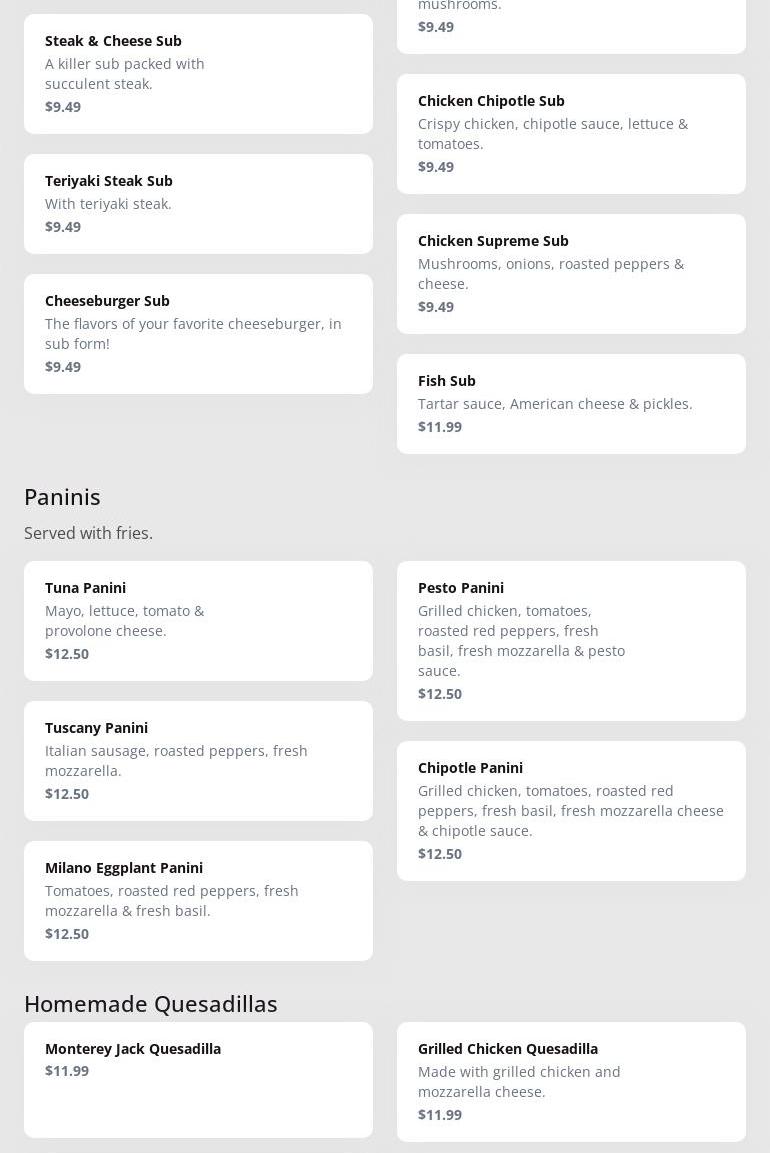Open the Steak & Cheese Sub item
Viewport: 770px width, 1153px height.
click(198, 74)
